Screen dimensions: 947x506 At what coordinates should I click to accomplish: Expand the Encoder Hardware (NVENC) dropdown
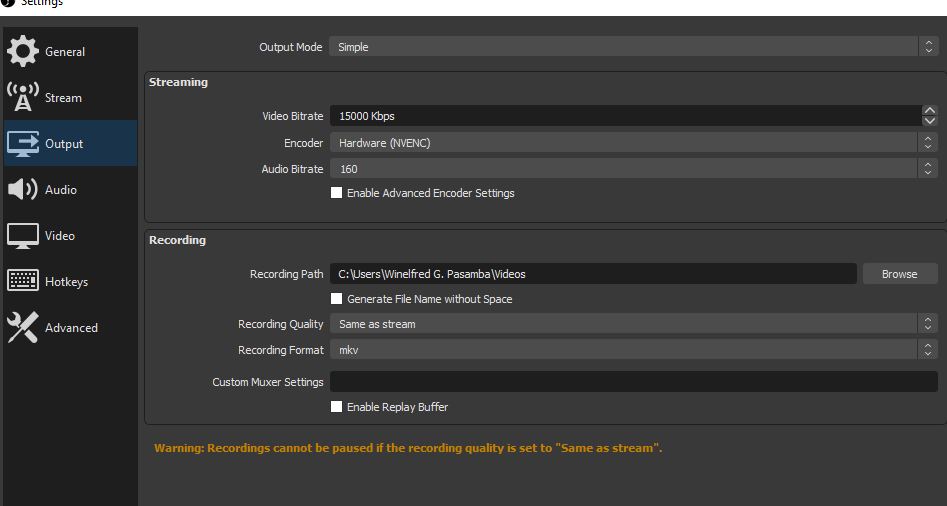click(x=634, y=143)
